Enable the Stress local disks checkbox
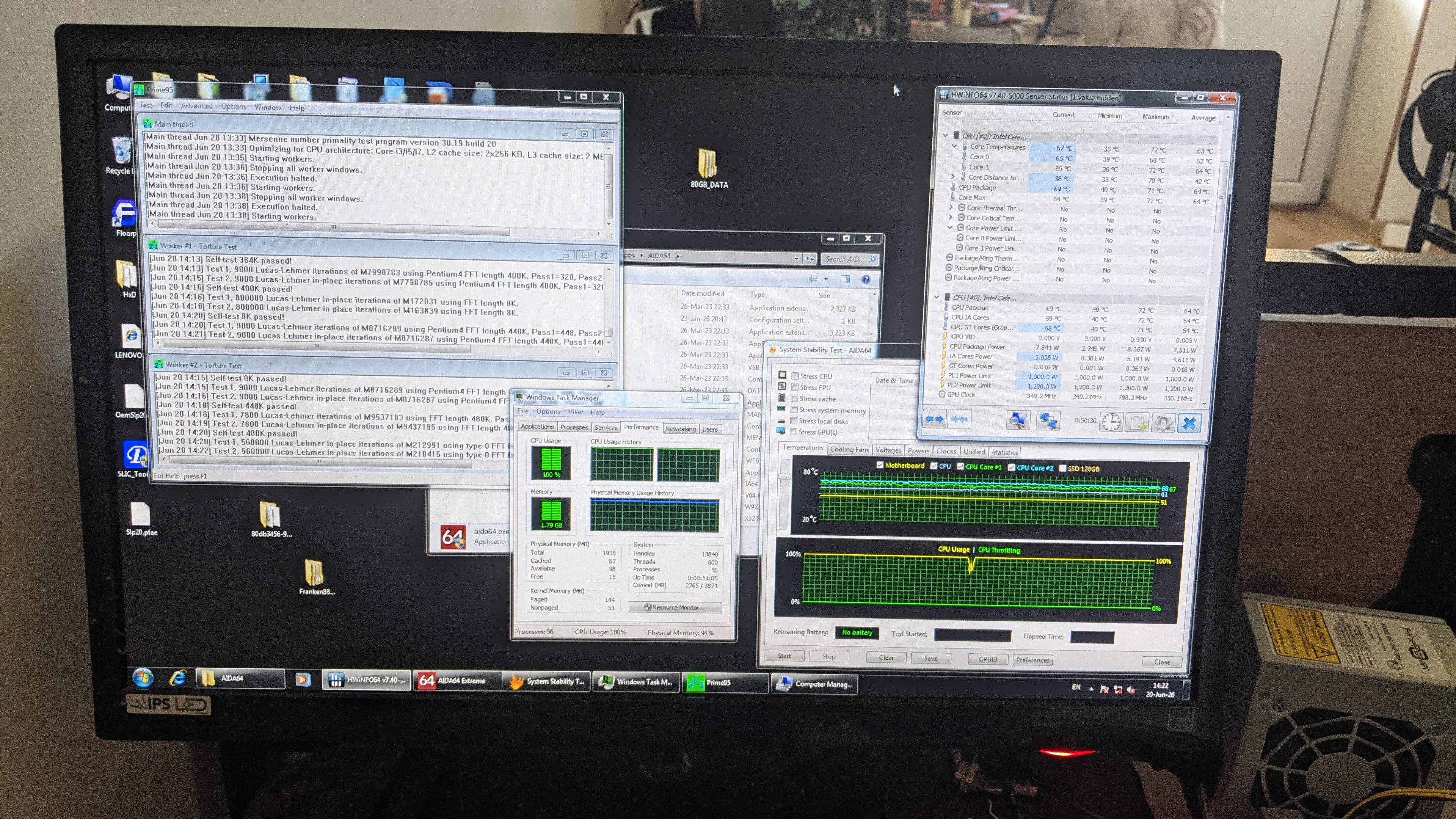 click(794, 421)
